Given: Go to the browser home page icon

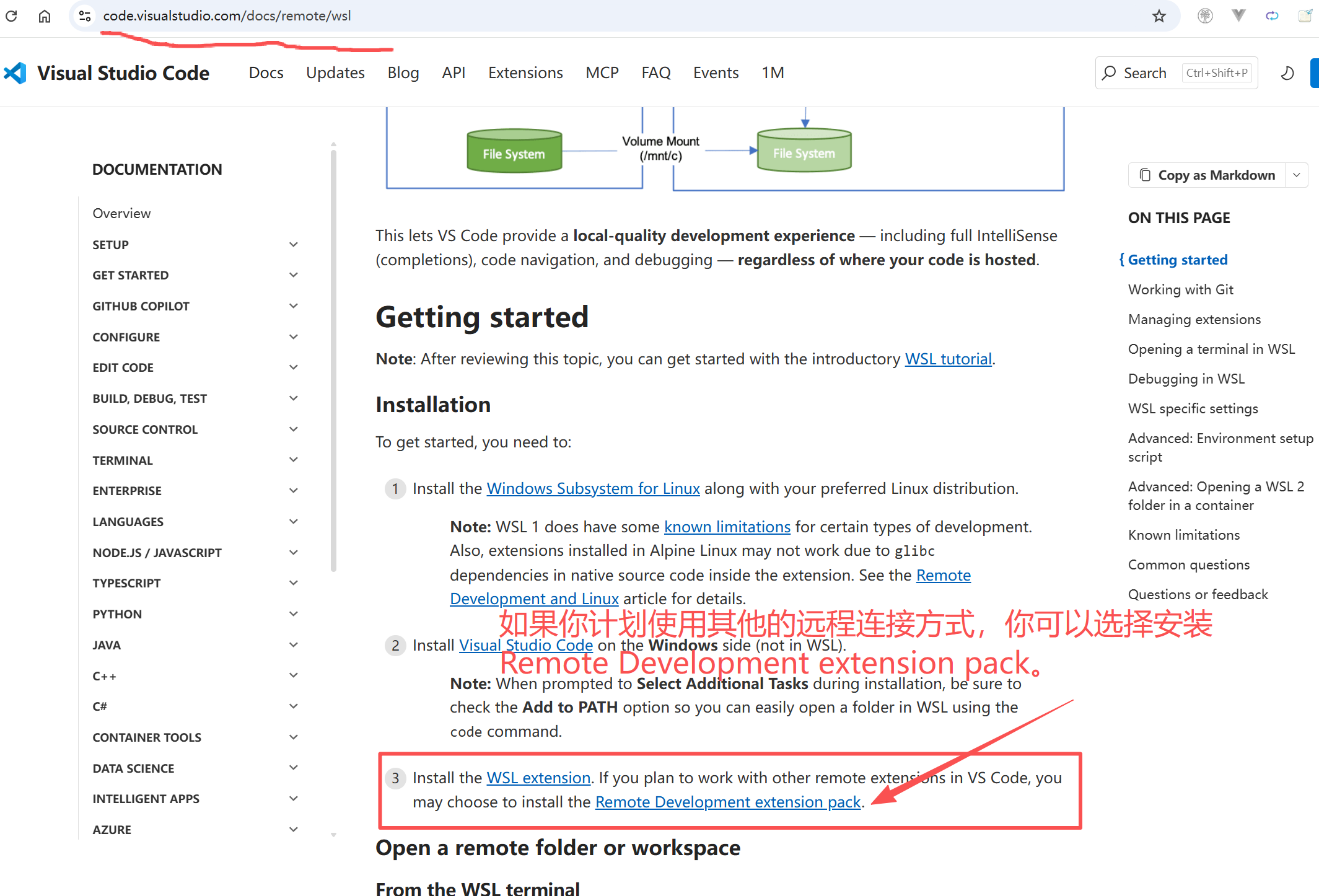Looking at the screenshot, I should (x=45, y=16).
